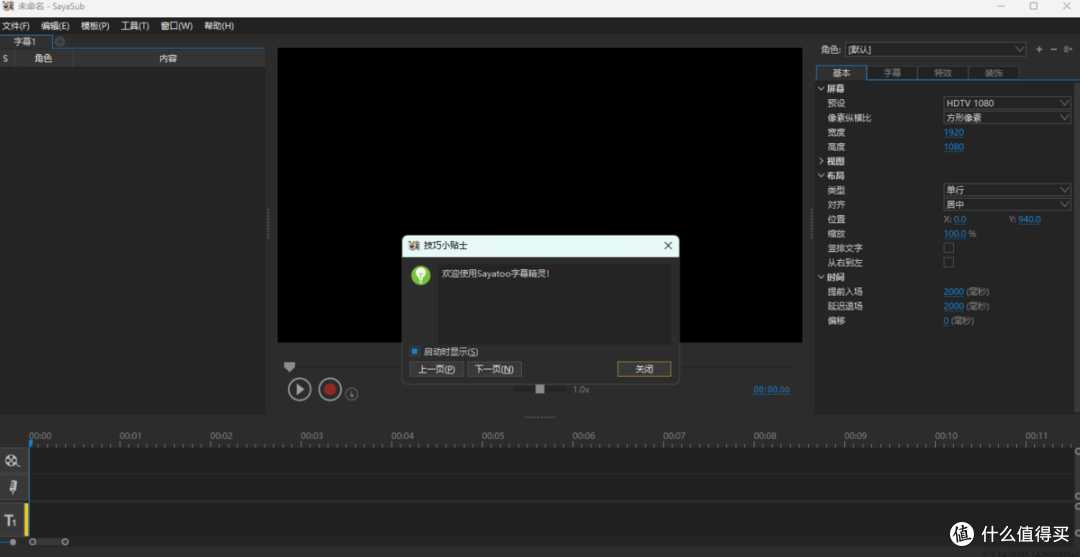Click the 00:00.00 timecode link
The width and height of the screenshot is (1080, 557).
click(771, 390)
